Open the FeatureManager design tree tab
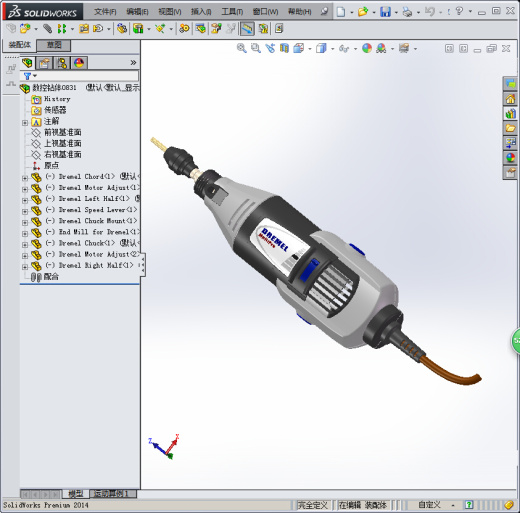Screen dimensions: 520x513 tap(28, 63)
